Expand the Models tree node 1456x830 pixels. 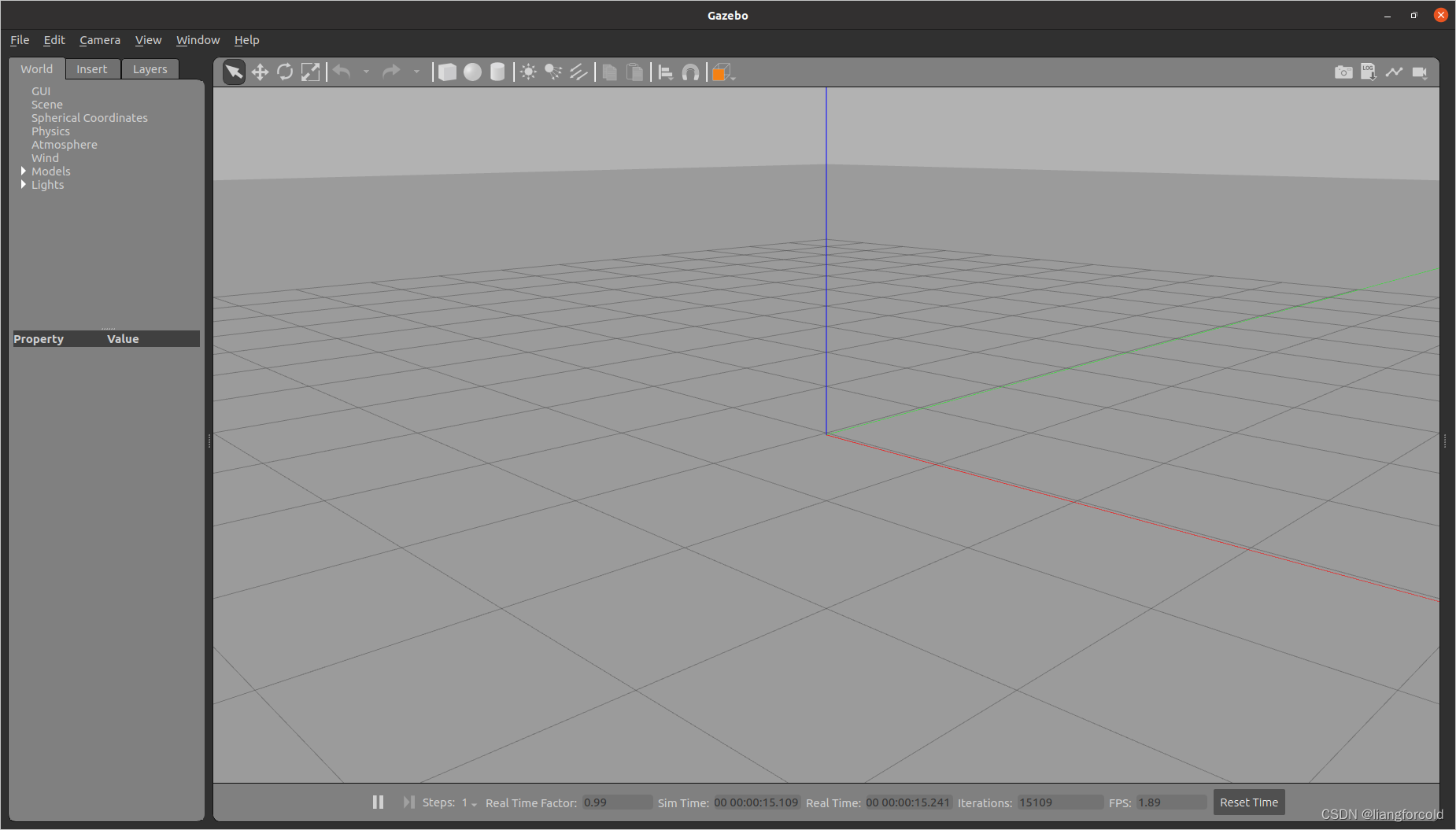point(23,171)
